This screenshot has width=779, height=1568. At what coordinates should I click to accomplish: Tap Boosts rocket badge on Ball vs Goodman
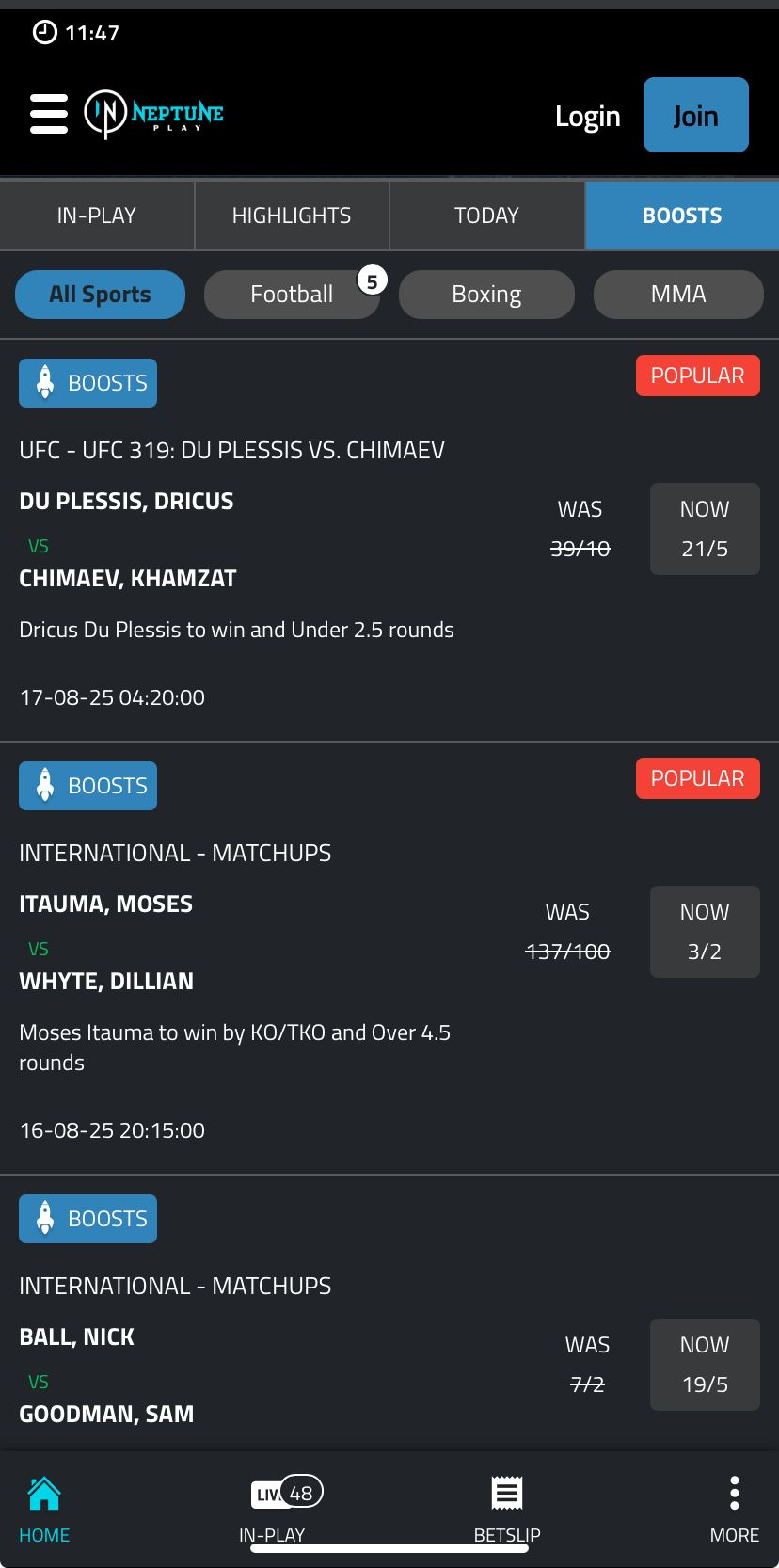point(88,1219)
